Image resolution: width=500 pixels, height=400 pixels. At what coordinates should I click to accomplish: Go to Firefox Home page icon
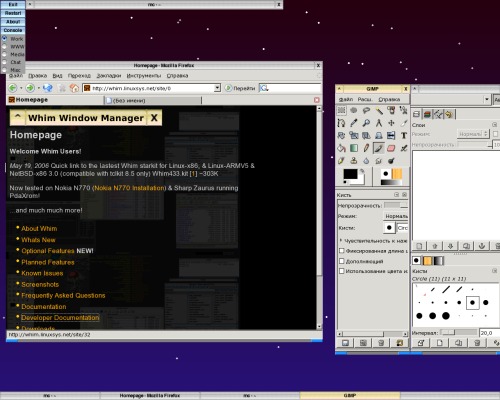(x=74, y=88)
